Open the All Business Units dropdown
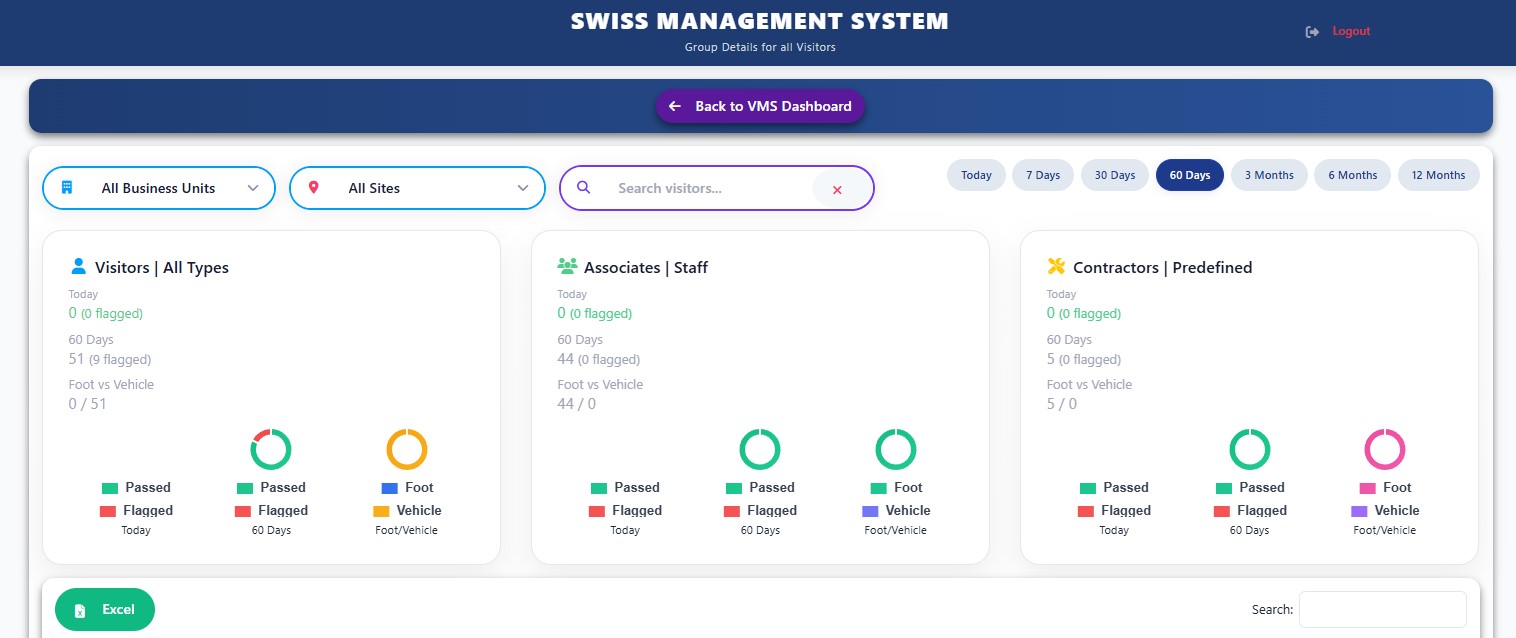This screenshot has height=638, width=1516. pos(159,188)
